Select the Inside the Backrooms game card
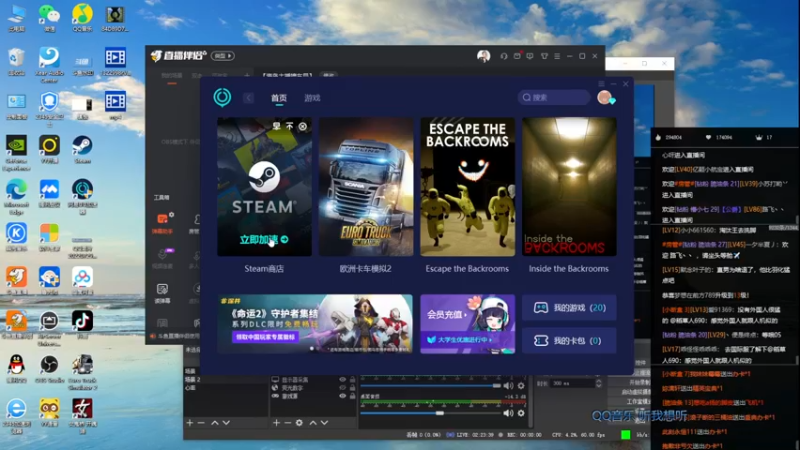 (569, 187)
